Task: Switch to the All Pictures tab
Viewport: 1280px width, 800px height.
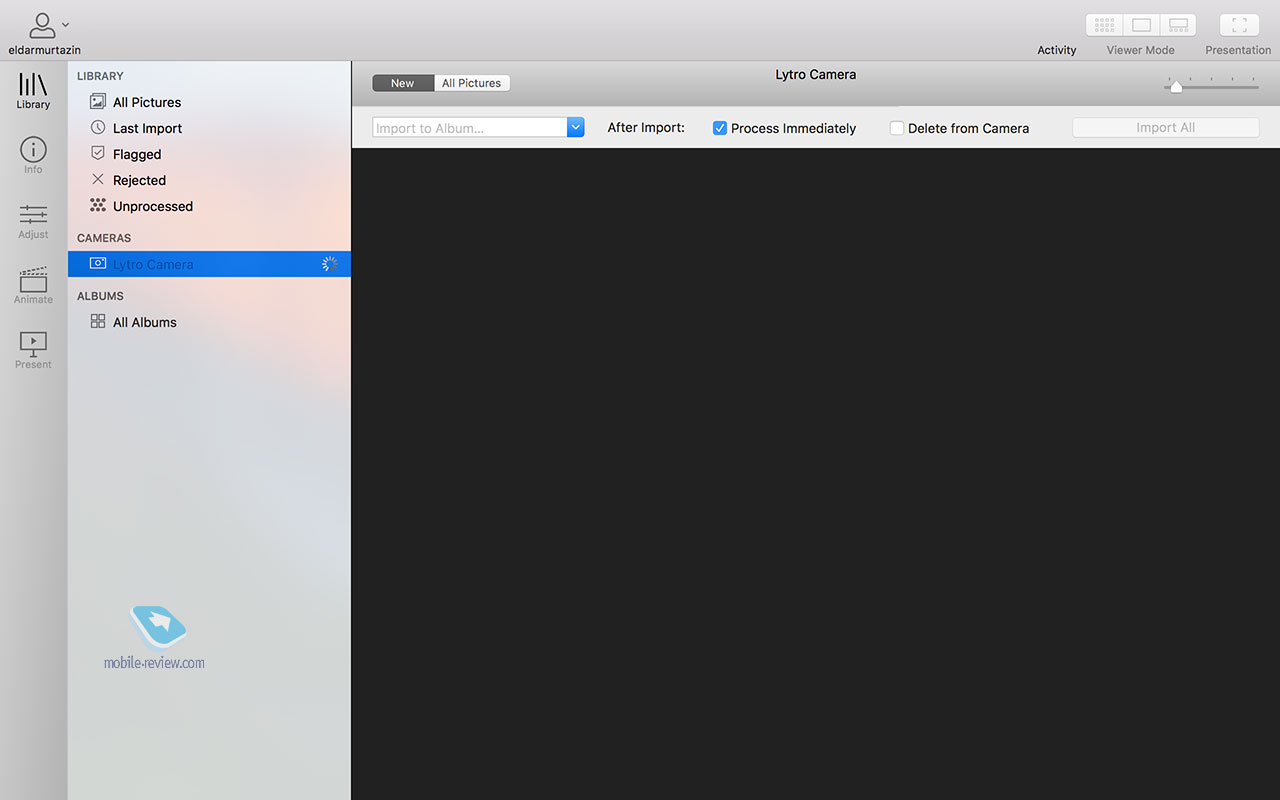Action: 472,83
